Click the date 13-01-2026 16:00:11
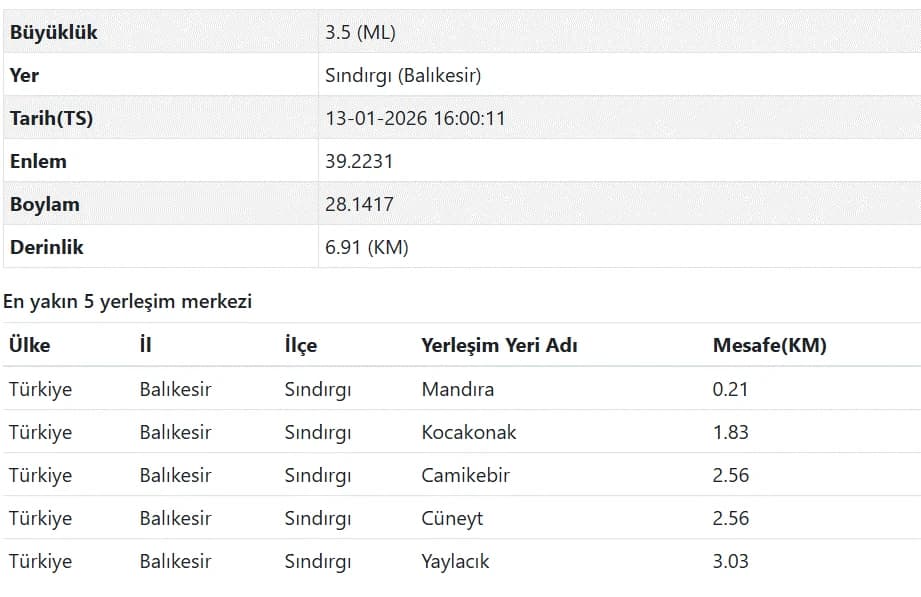 click(415, 119)
